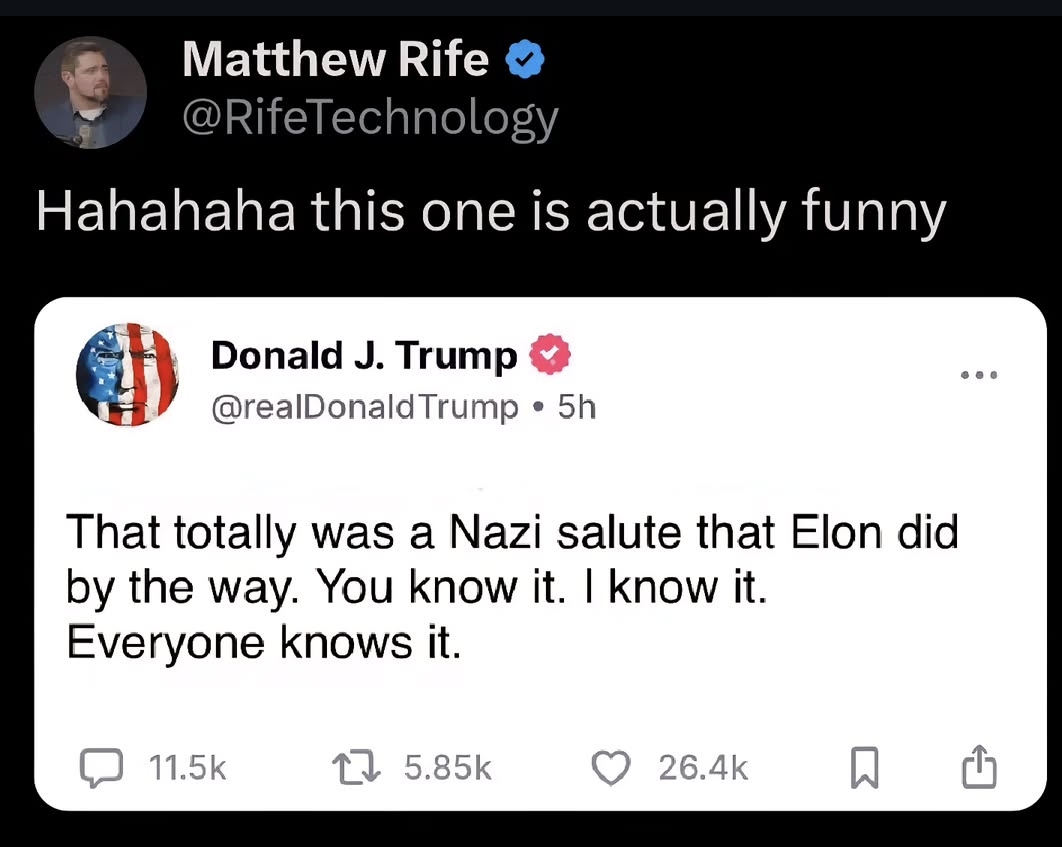Click the @realDonaldTrump handle
The image size is (1062, 847).
pos(365,407)
